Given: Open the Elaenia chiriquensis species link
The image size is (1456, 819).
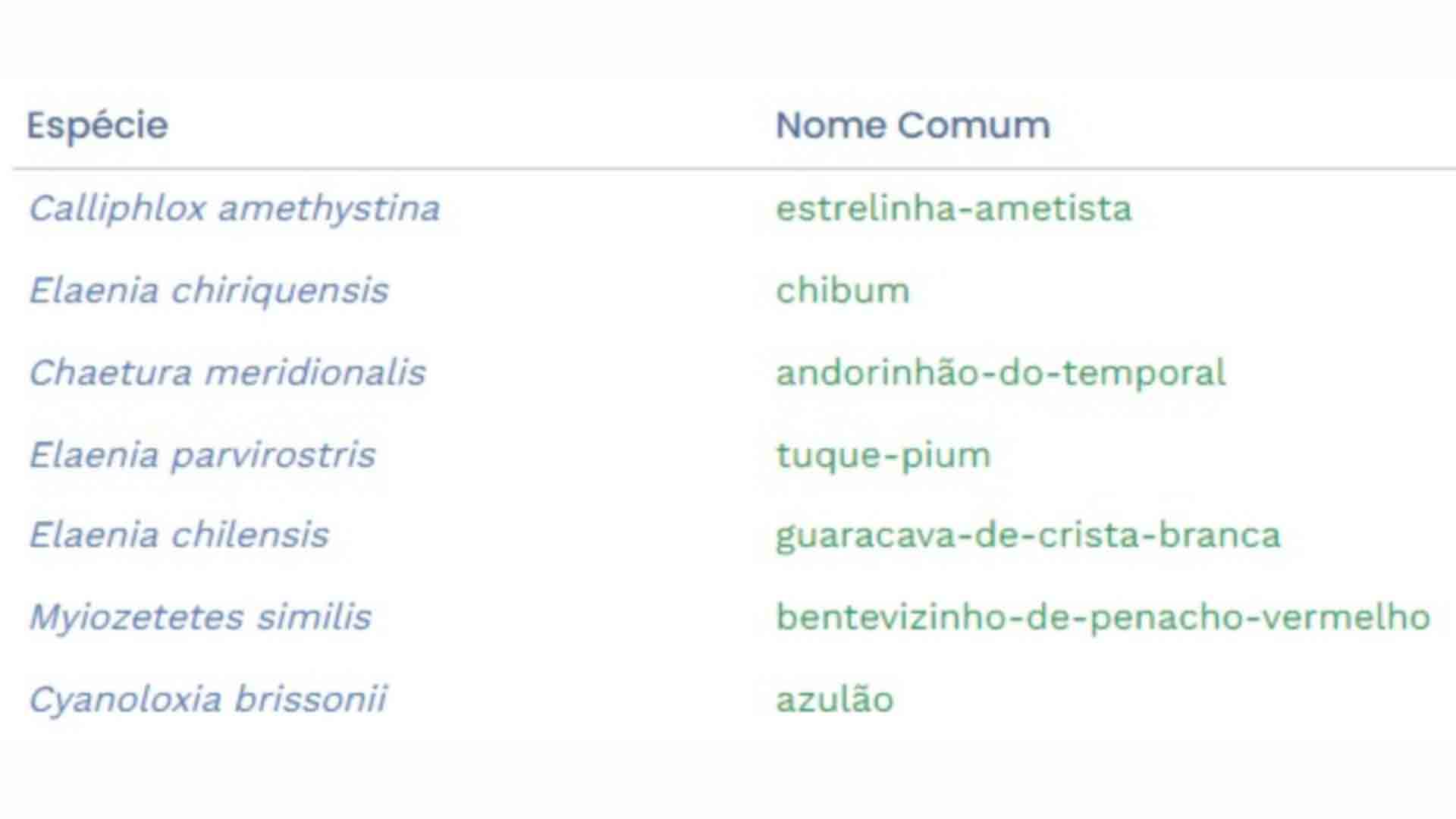Looking at the screenshot, I should point(209,290).
